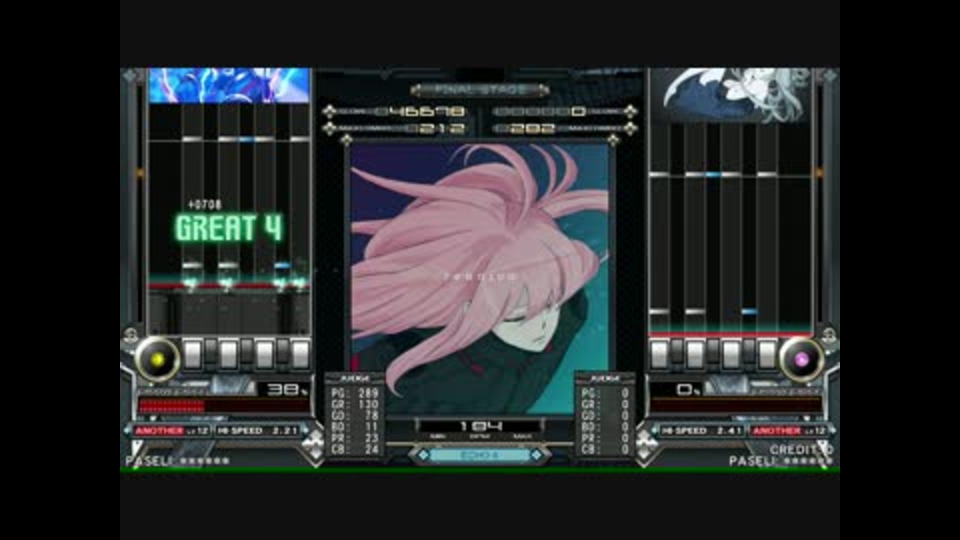
Task: Click the white-haired character artwork above player 2 lane
Action: (x=733, y=95)
